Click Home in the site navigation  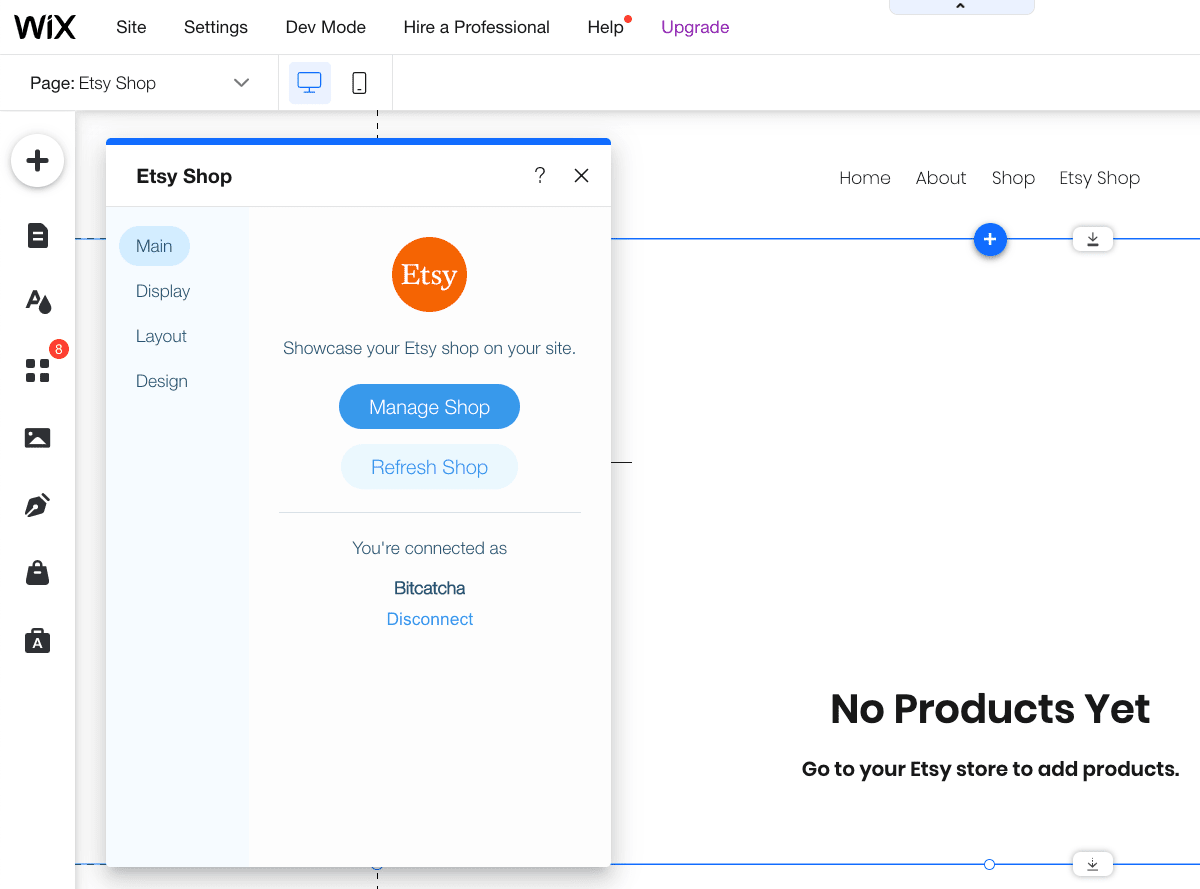865,178
